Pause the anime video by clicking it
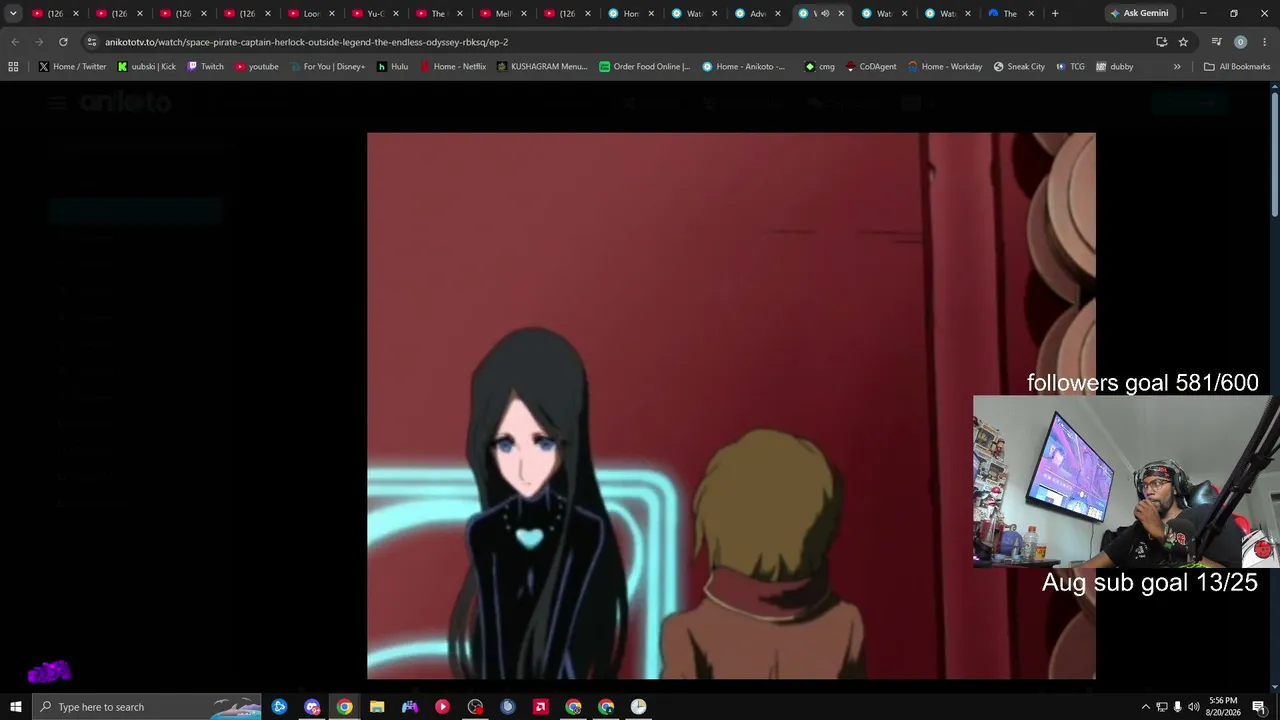The width and height of the screenshot is (1280, 720). coord(731,406)
